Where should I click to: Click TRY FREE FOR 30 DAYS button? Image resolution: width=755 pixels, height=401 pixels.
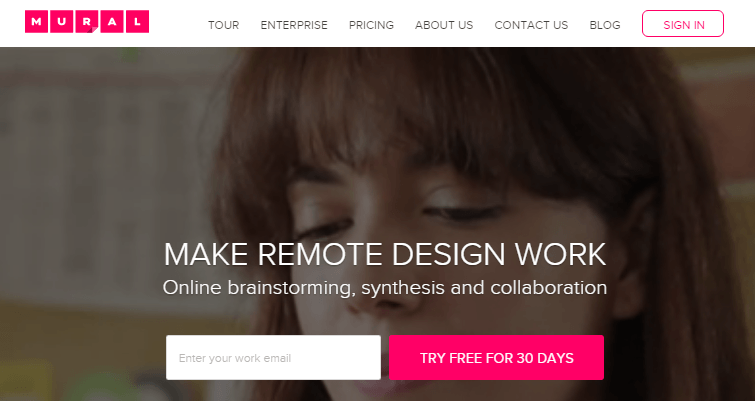(x=496, y=358)
